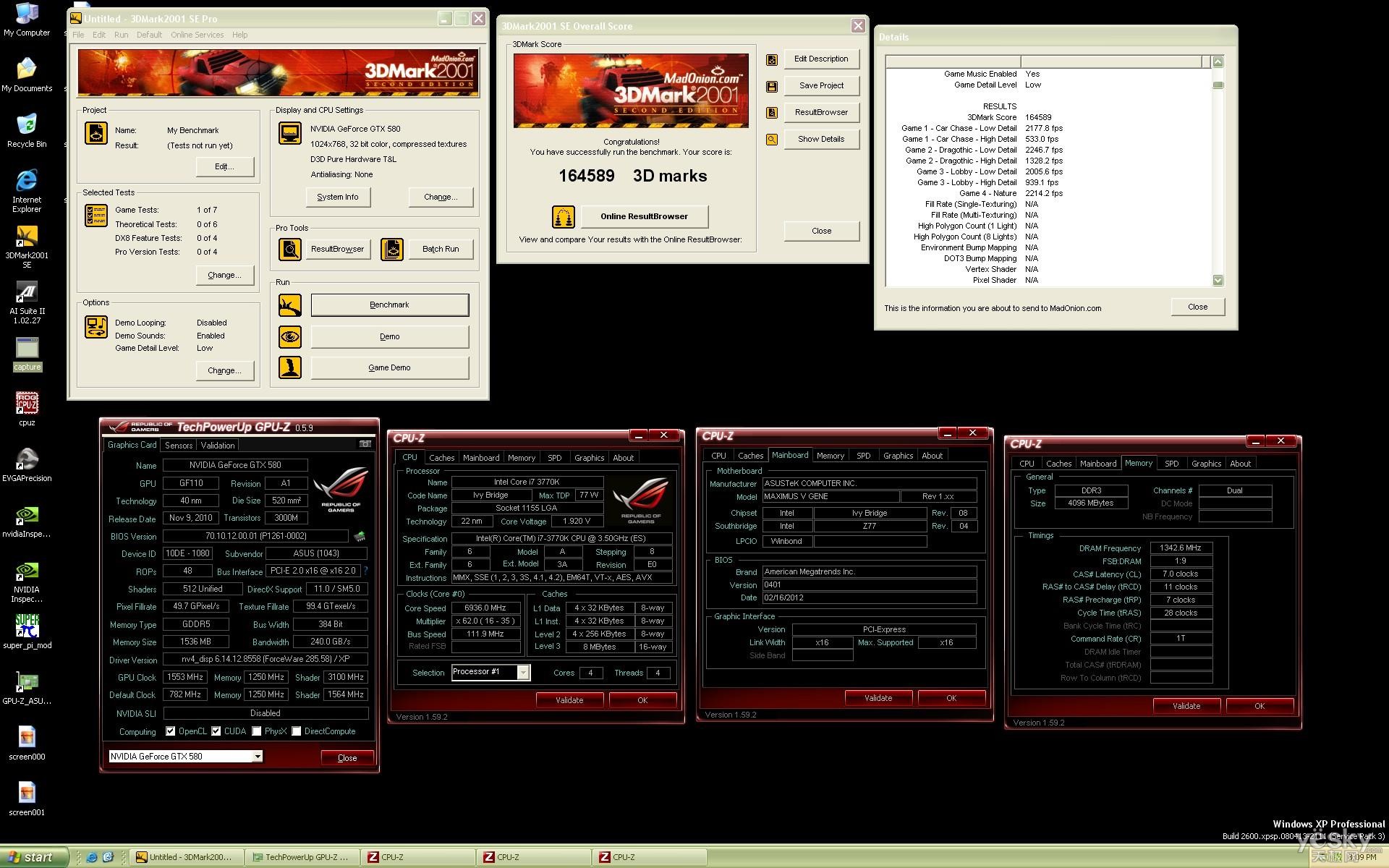The image size is (1389, 868).
Task: Click the Benchmark run icon in 3DMark
Action: (x=290, y=305)
